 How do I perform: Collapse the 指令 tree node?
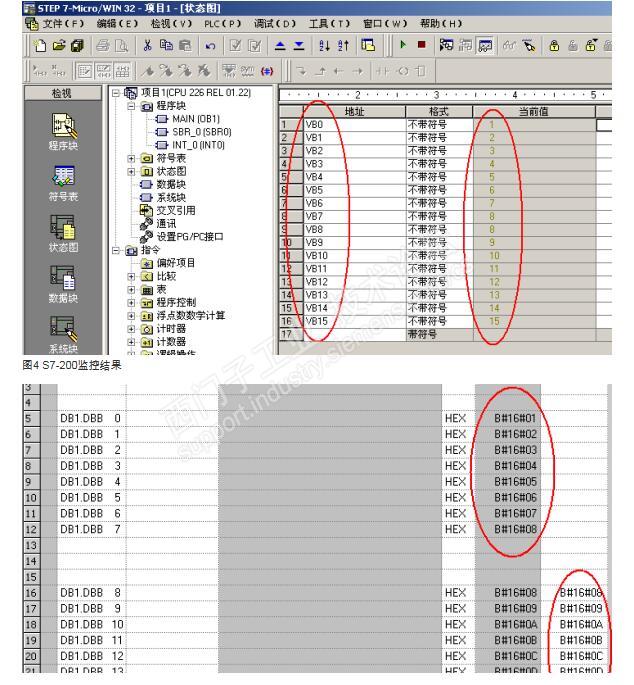pos(116,250)
